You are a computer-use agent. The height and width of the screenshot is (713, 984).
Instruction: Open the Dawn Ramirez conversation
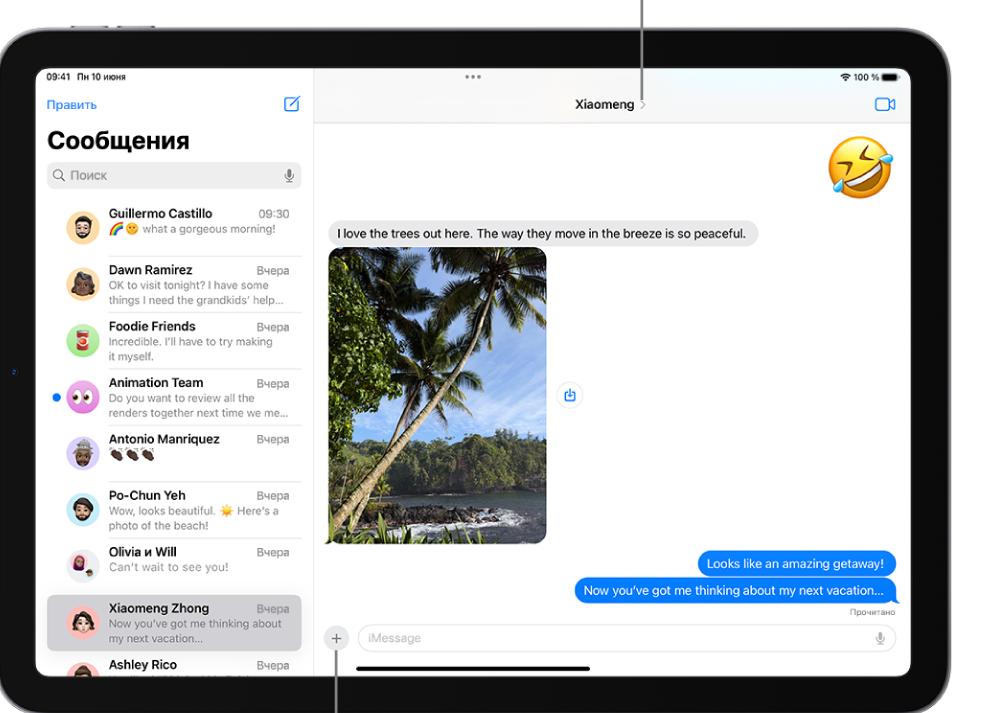[174, 284]
